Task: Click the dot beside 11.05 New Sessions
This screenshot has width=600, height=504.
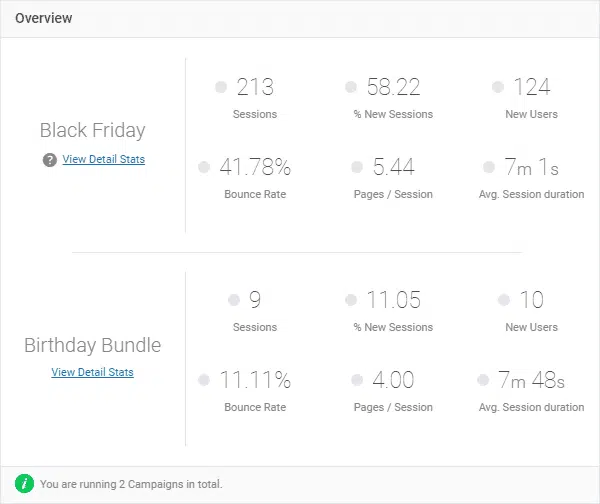Action: coord(351,300)
